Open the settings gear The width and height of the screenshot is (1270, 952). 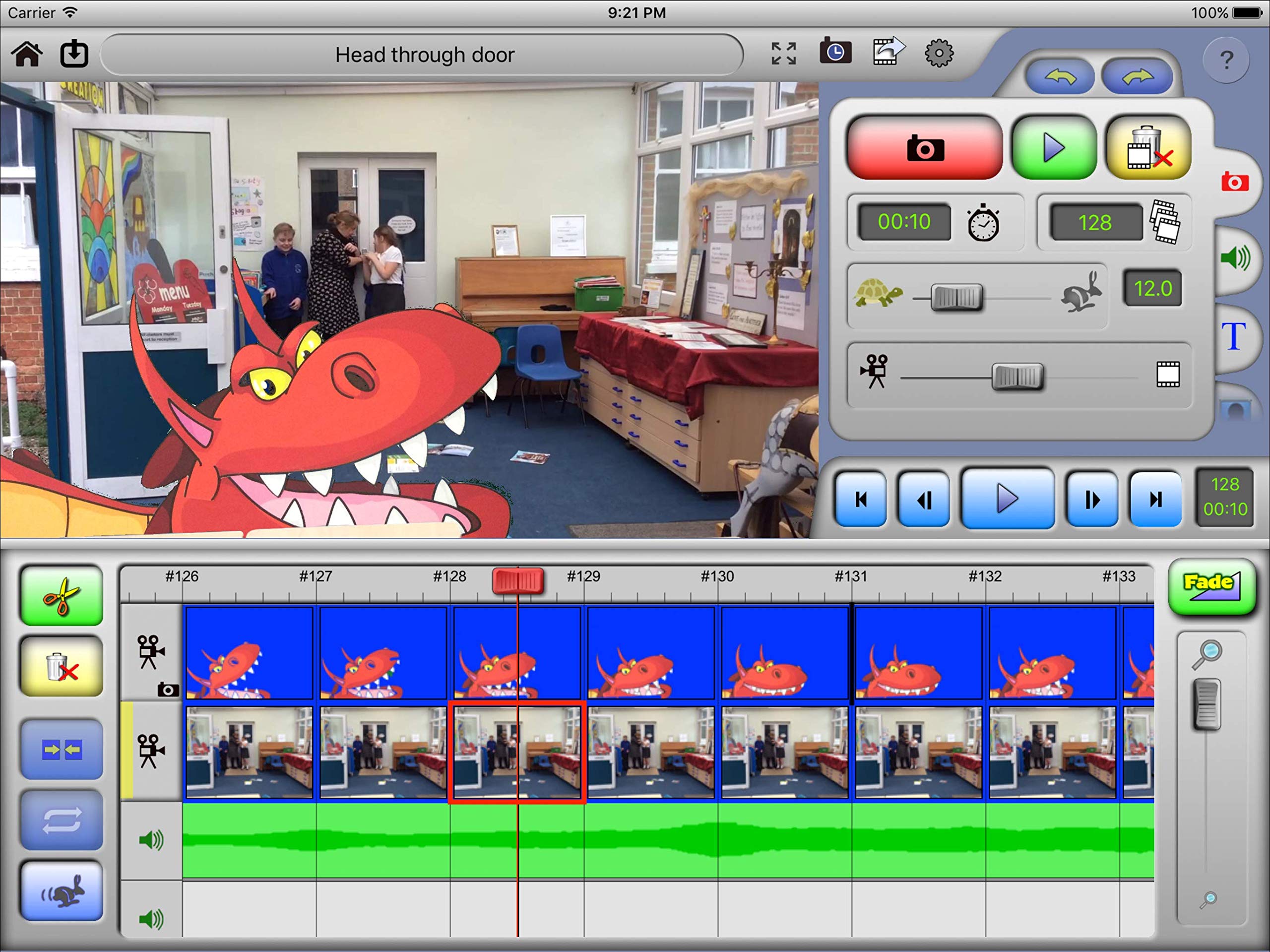[x=939, y=54]
